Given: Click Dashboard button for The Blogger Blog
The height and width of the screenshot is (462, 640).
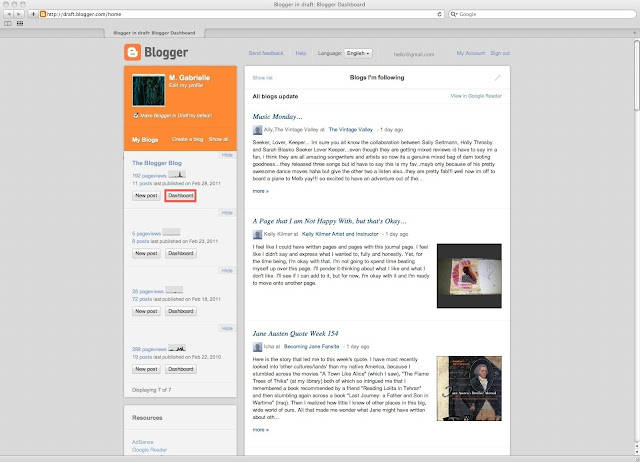Looking at the screenshot, I should 180,195.
